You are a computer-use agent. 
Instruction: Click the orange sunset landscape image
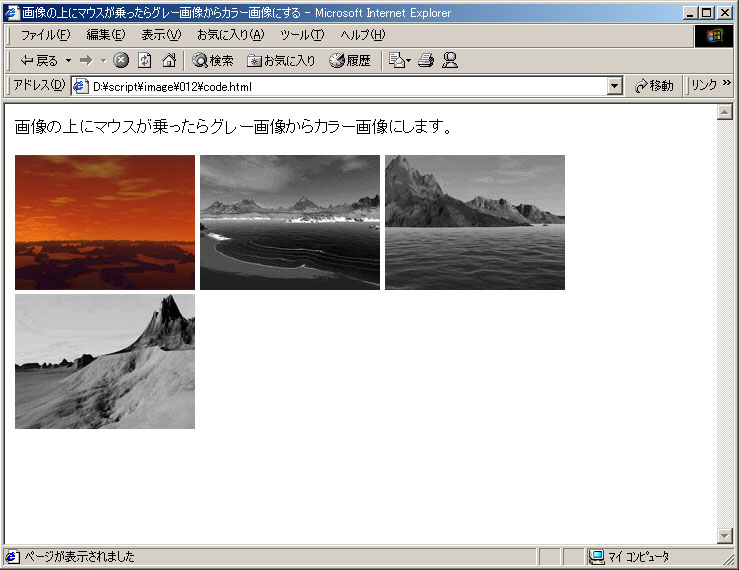click(105, 222)
